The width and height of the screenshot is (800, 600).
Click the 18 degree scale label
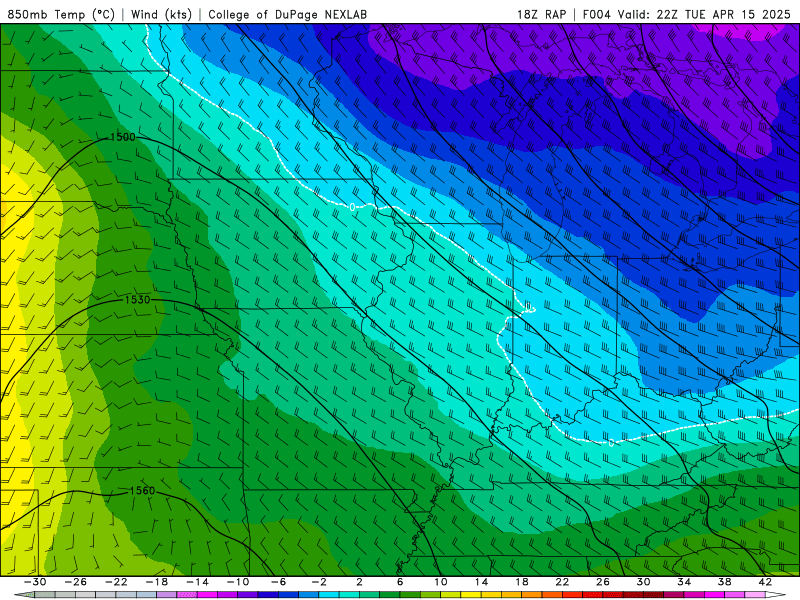click(x=521, y=582)
